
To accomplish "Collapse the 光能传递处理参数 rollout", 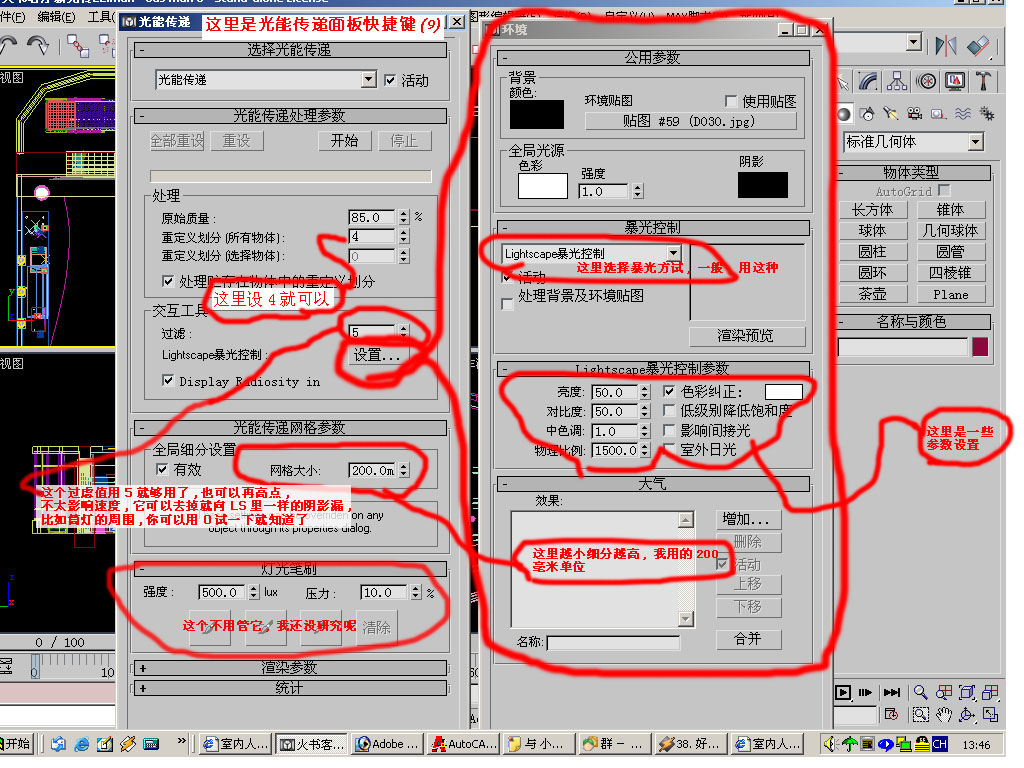I will [x=289, y=116].
